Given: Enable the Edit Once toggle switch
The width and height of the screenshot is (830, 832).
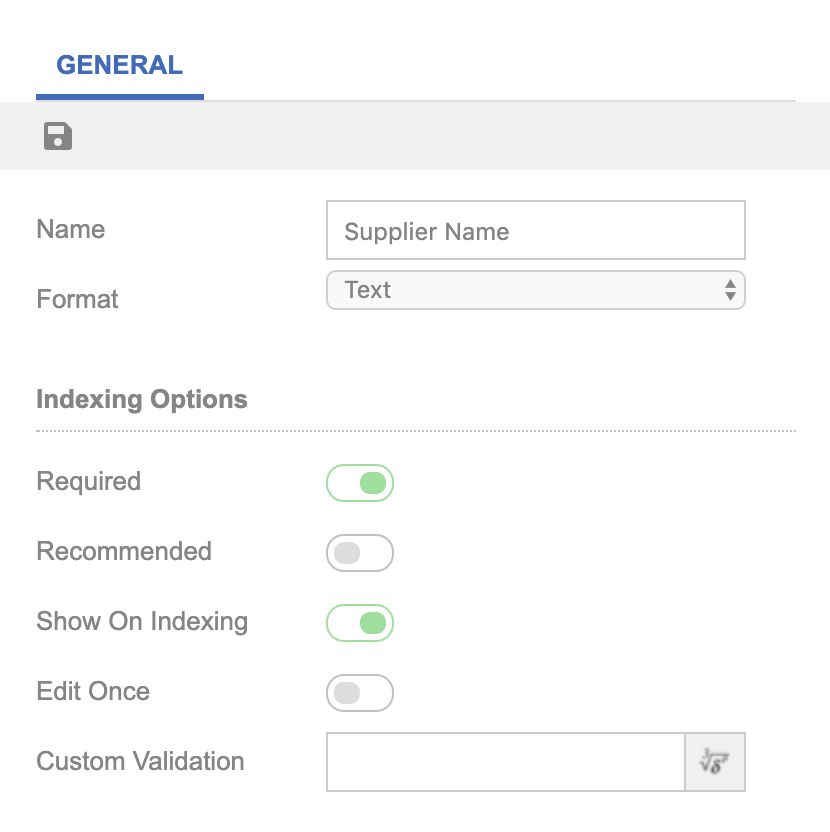Looking at the screenshot, I should [x=360, y=693].
